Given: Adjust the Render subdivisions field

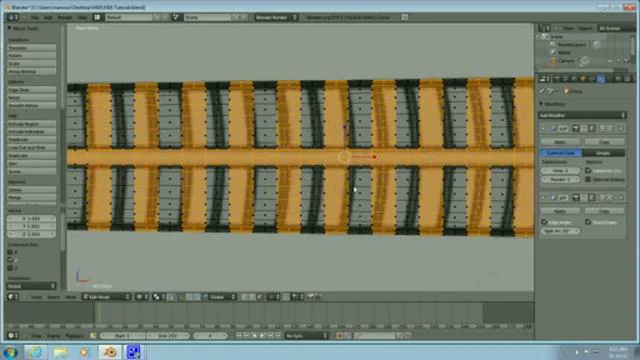Looking at the screenshot, I should (560, 179).
